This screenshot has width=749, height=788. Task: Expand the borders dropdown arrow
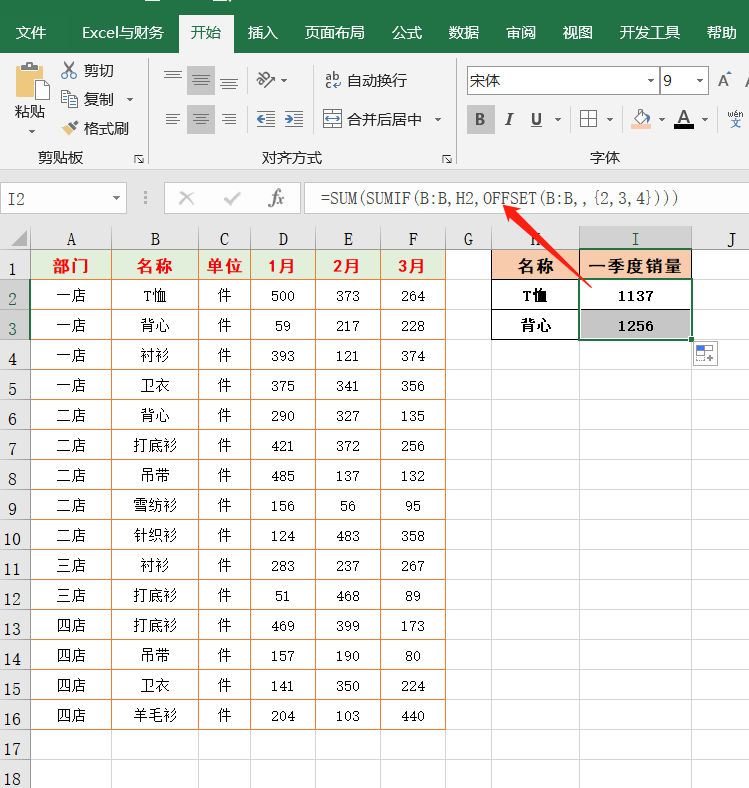[610, 120]
